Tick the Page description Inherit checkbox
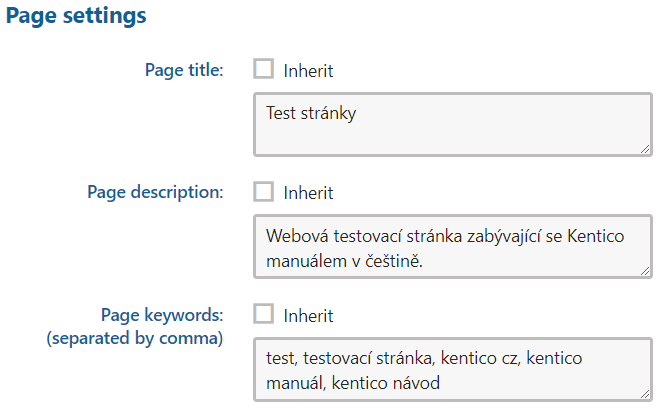 pos(264,191)
